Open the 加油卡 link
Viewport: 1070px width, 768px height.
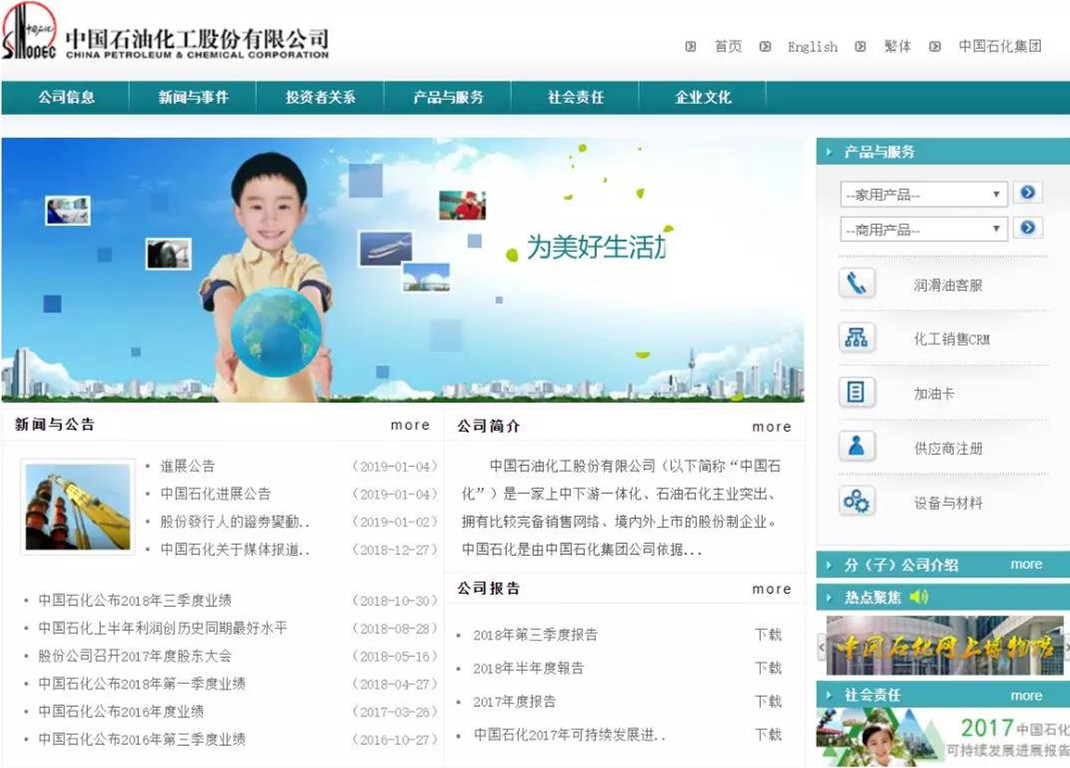pos(934,394)
